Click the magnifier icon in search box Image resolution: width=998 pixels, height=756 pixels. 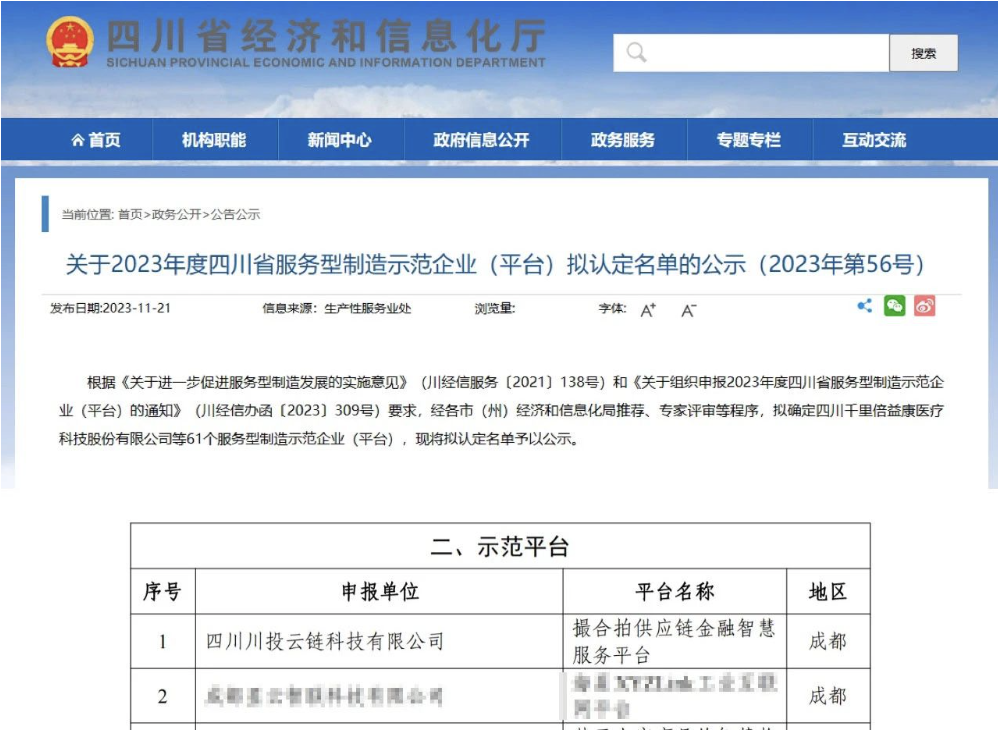tap(636, 52)
